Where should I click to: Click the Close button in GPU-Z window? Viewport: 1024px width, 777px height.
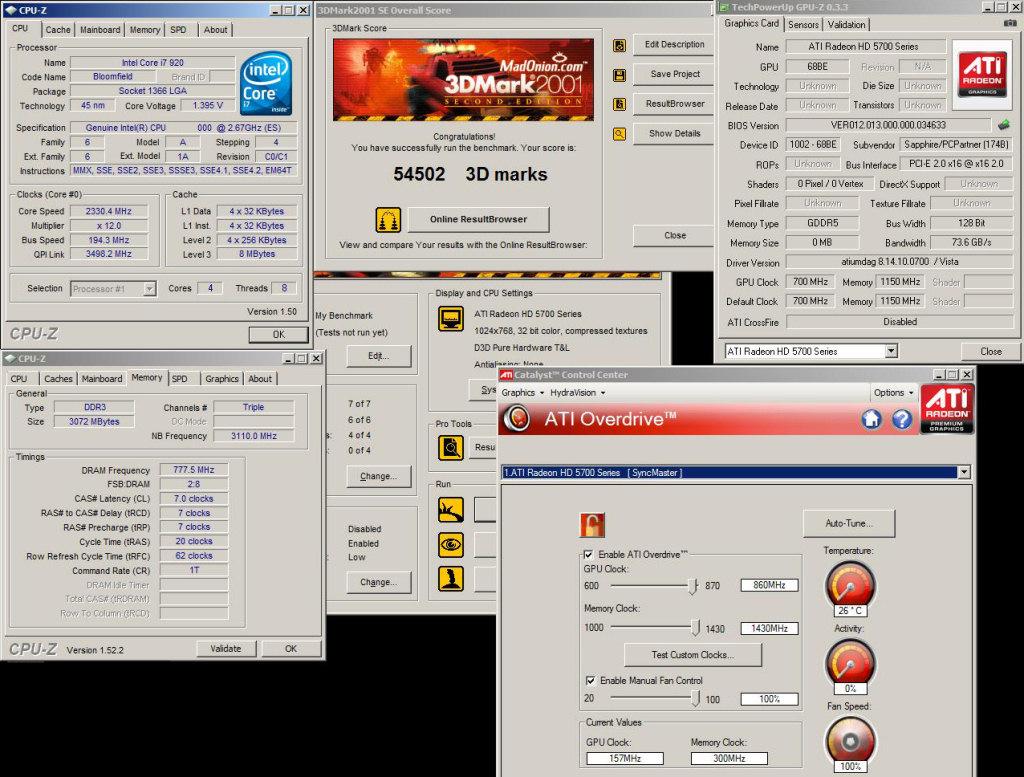tap(991, 351)
